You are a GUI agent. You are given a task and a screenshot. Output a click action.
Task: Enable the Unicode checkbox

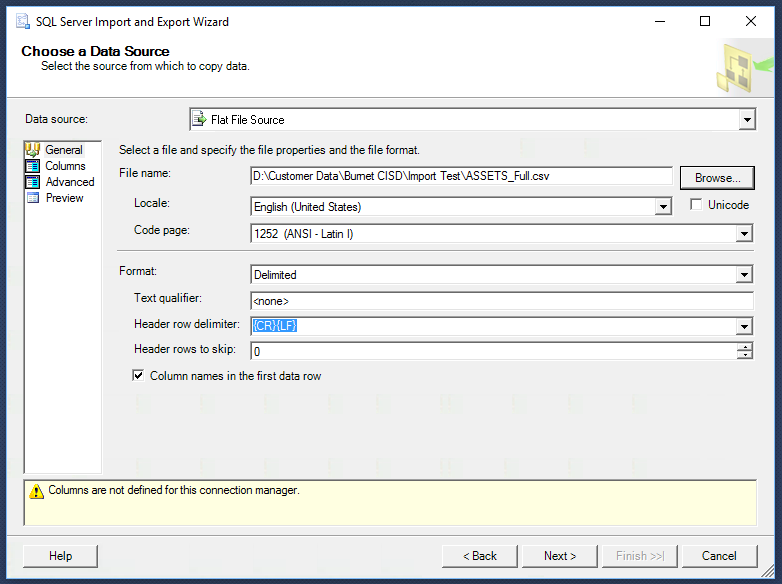click(x=696, y=204)
